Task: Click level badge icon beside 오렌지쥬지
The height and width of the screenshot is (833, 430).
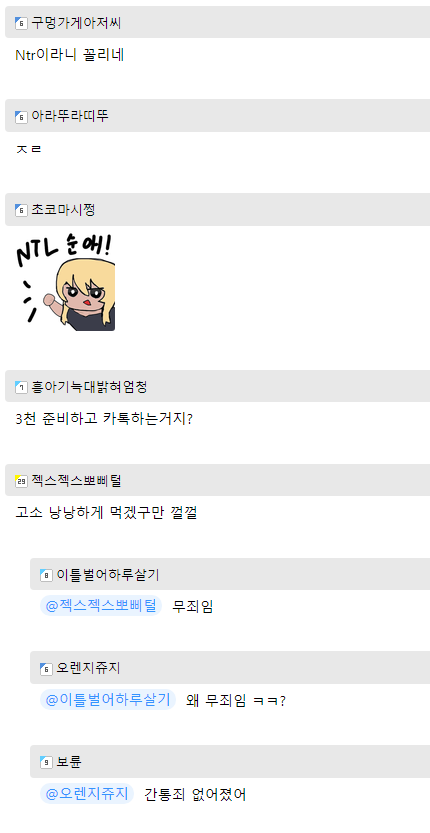Action: 46,669
